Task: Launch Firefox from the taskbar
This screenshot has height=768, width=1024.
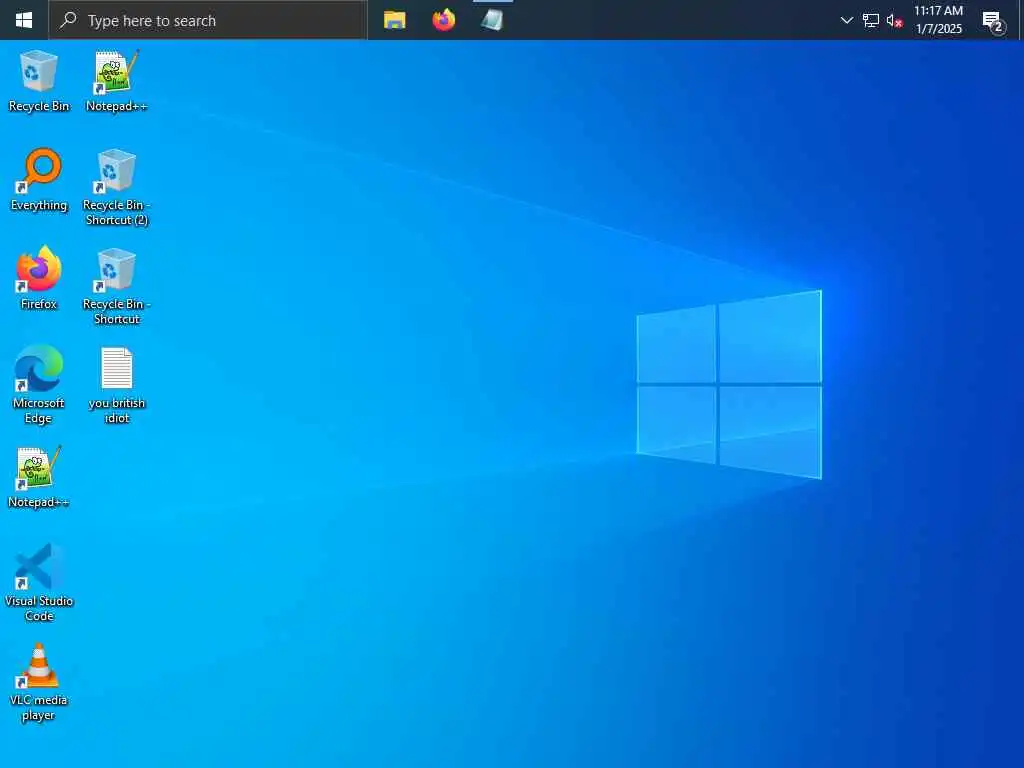Action: (x=443, y=20)
